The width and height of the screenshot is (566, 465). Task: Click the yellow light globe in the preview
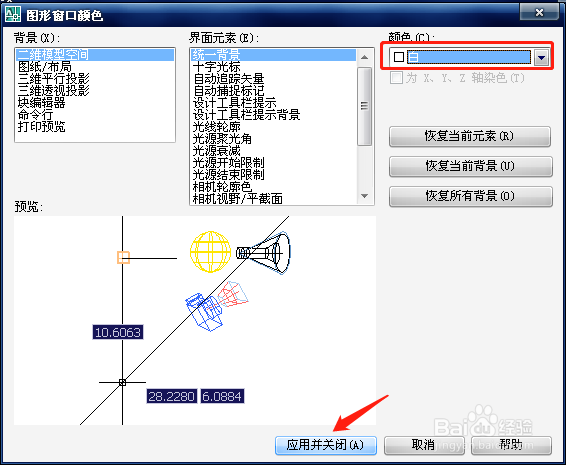[x=210, y=252]
